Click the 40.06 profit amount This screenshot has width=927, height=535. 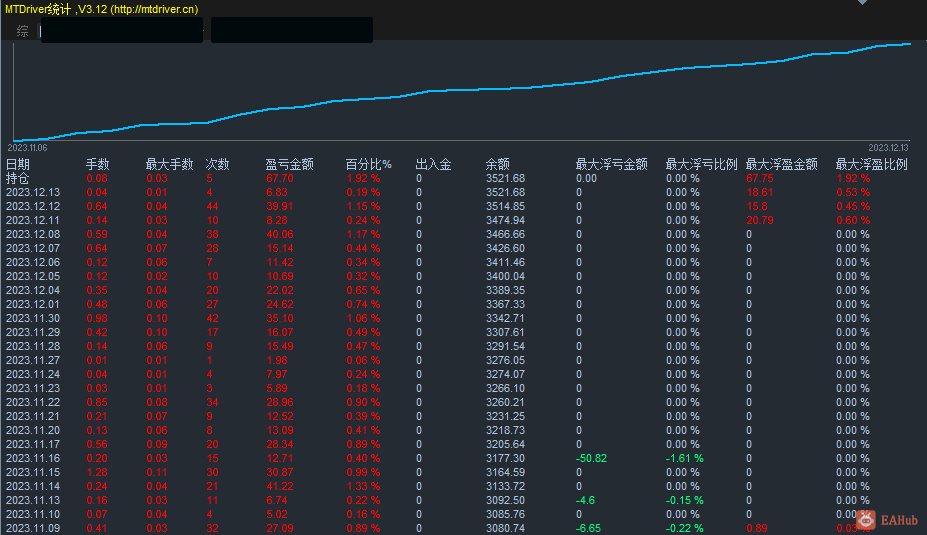(x=280, y=234)
